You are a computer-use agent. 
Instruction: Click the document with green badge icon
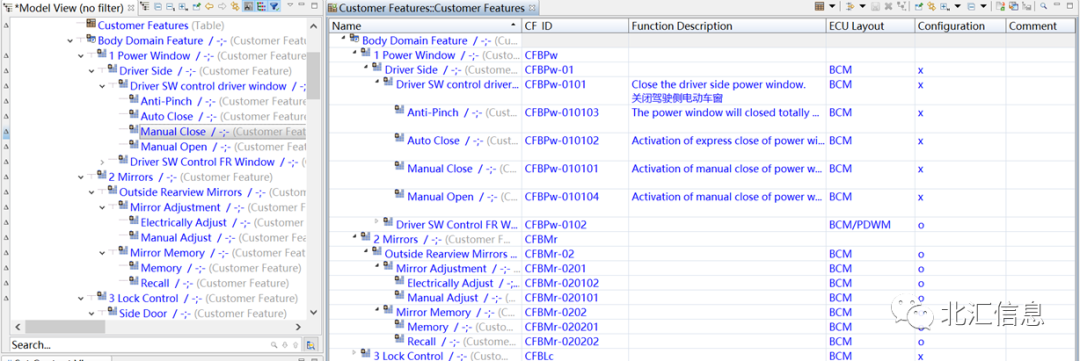pos(1001,6)
